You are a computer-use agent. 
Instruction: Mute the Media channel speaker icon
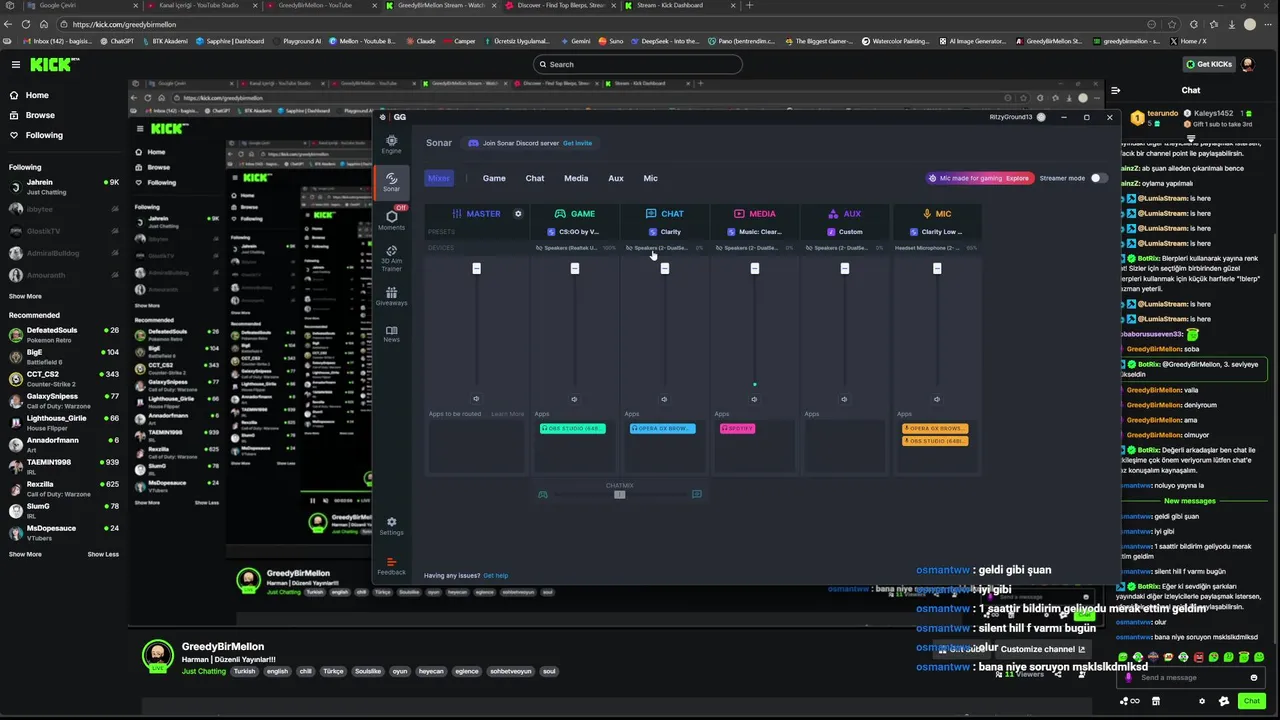(x=754, y=399)
